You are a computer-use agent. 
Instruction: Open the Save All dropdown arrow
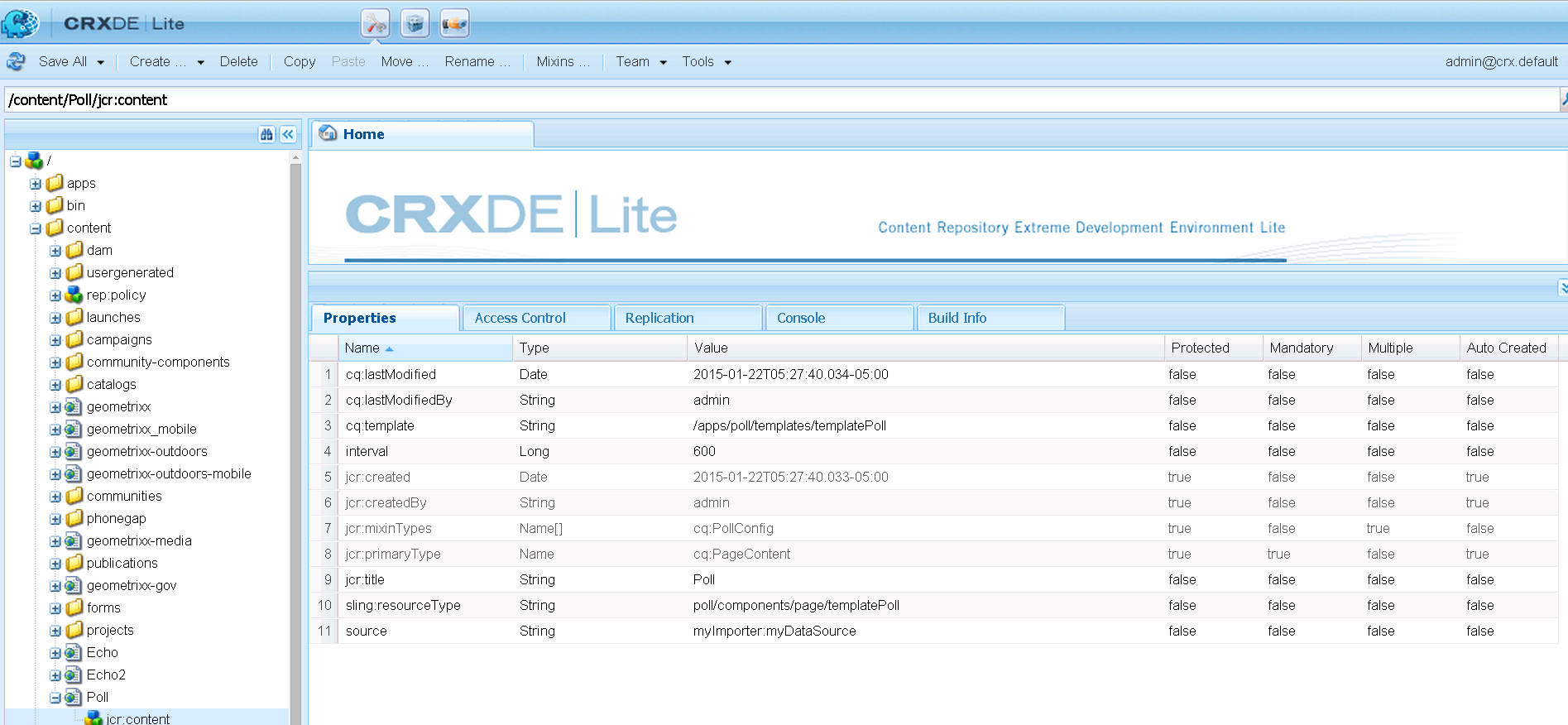click(x=101, y=62)
